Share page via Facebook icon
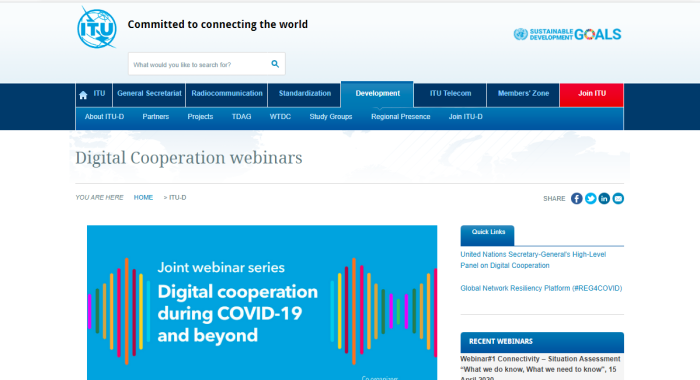This screenshot has width=700, height=380. click(576, 198)
